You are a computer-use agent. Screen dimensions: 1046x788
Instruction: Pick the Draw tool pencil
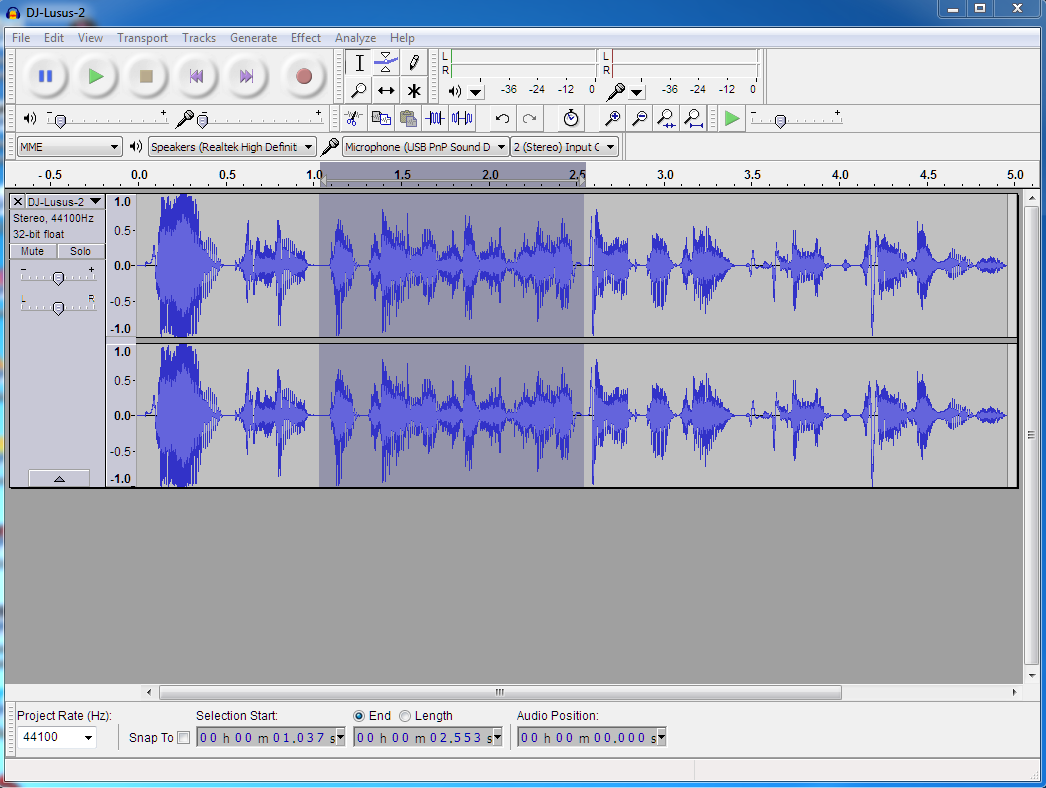click(x=413, y=62)
